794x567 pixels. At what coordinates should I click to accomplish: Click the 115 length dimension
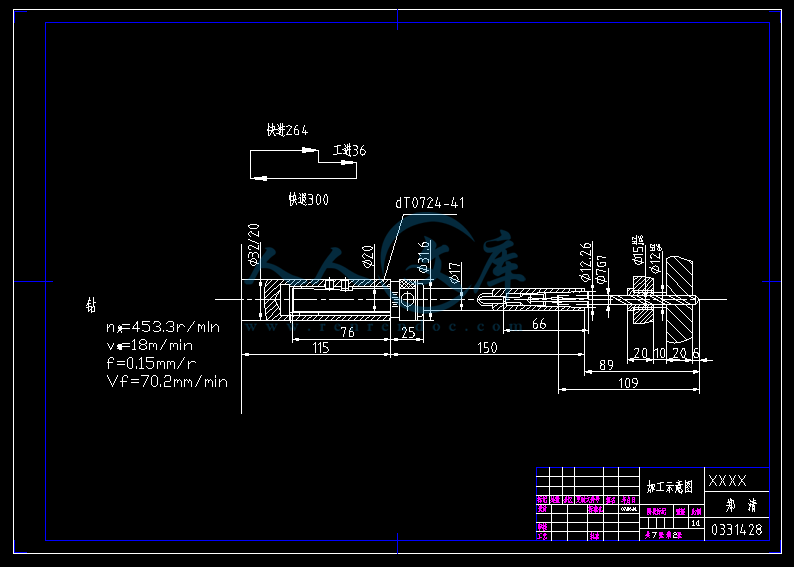point(321,348)
